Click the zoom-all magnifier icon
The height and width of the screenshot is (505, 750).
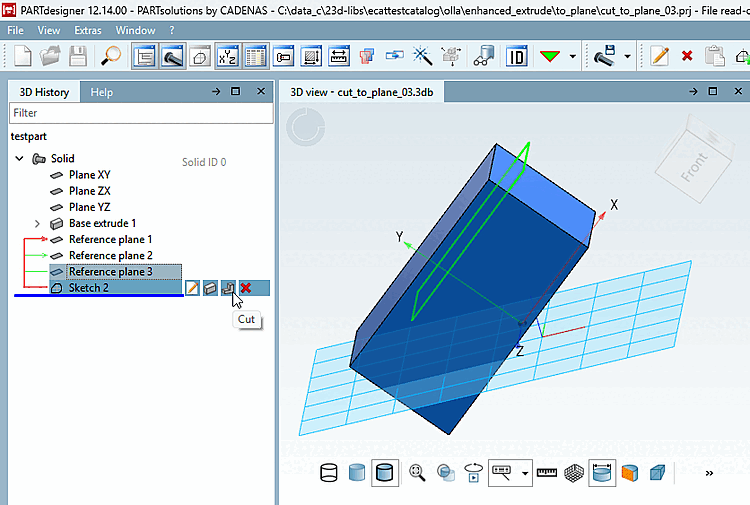click(x=417, y=473)
